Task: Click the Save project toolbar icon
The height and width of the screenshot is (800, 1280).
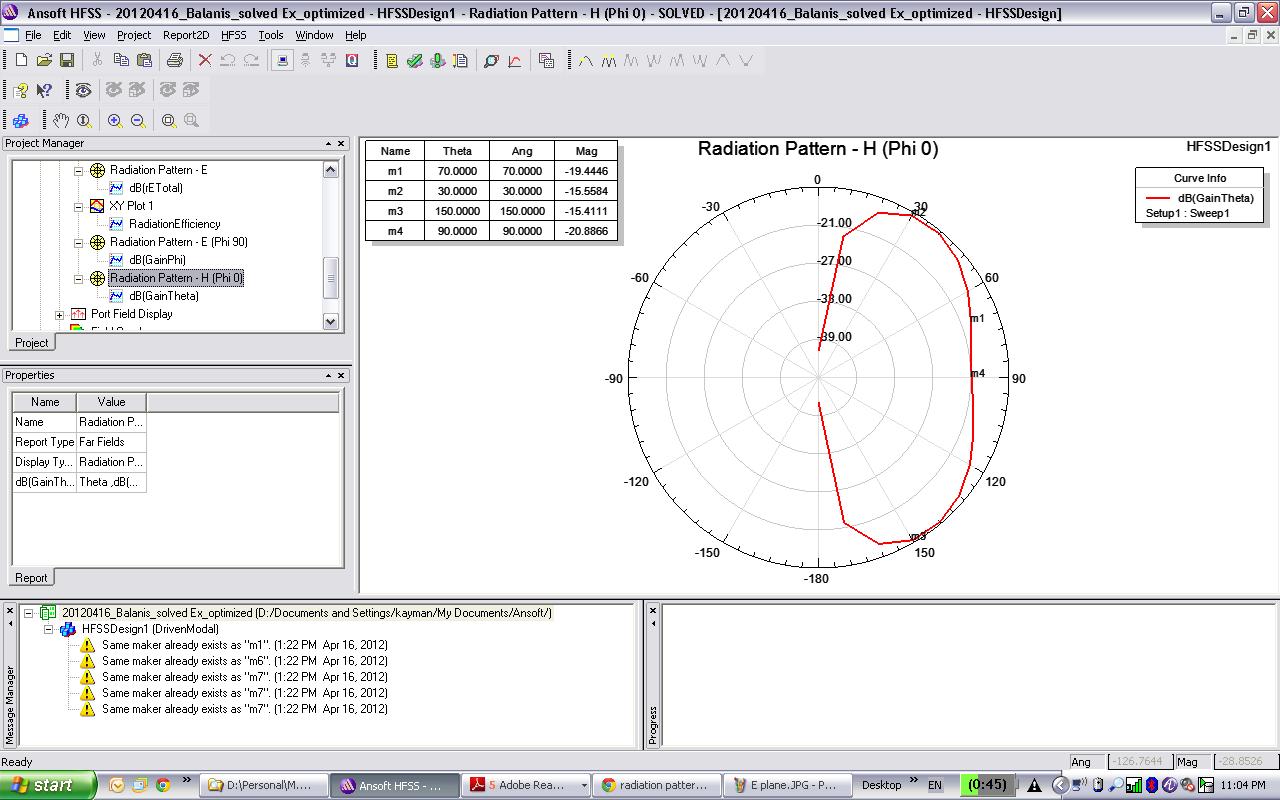Action: pyautogui.click(x=66, y=61)
